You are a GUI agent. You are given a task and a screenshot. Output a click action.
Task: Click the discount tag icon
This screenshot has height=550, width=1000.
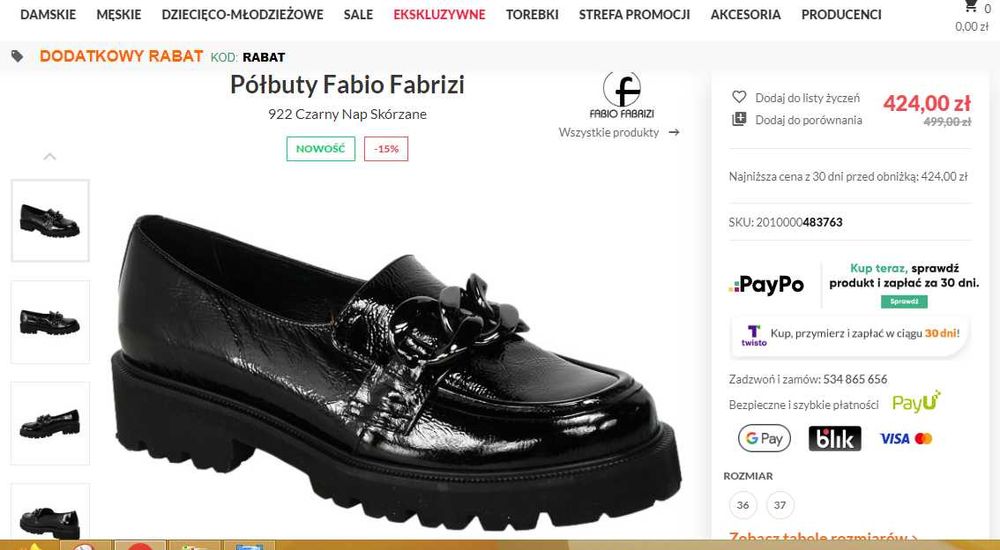pyautogui.click(x=17, y=56)
